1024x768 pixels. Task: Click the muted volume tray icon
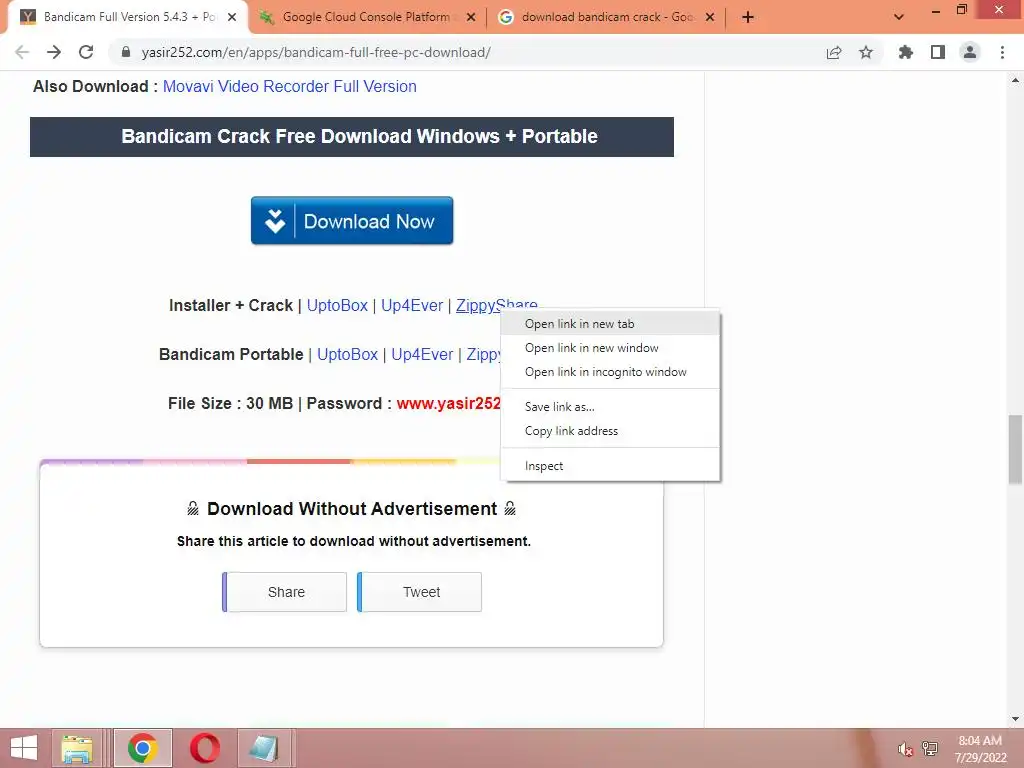(x=904, y=749)
